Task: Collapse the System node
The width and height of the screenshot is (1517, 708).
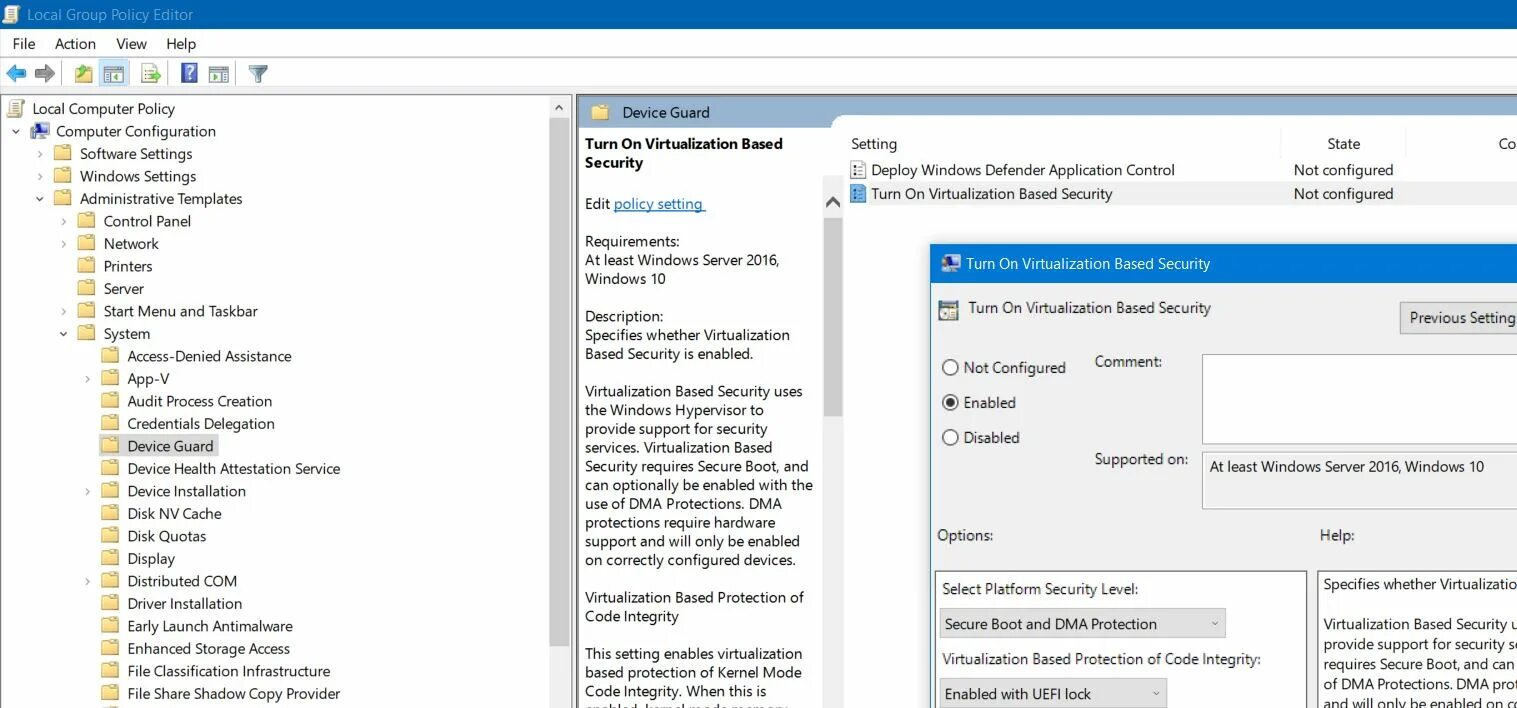Action: click(64, 333)
